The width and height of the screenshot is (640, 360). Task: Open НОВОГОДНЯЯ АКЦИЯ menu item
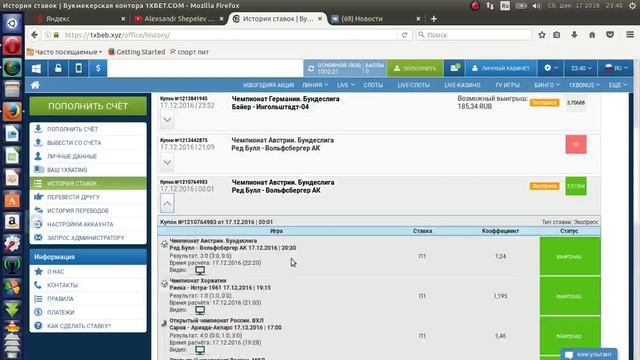pos(268,85)
